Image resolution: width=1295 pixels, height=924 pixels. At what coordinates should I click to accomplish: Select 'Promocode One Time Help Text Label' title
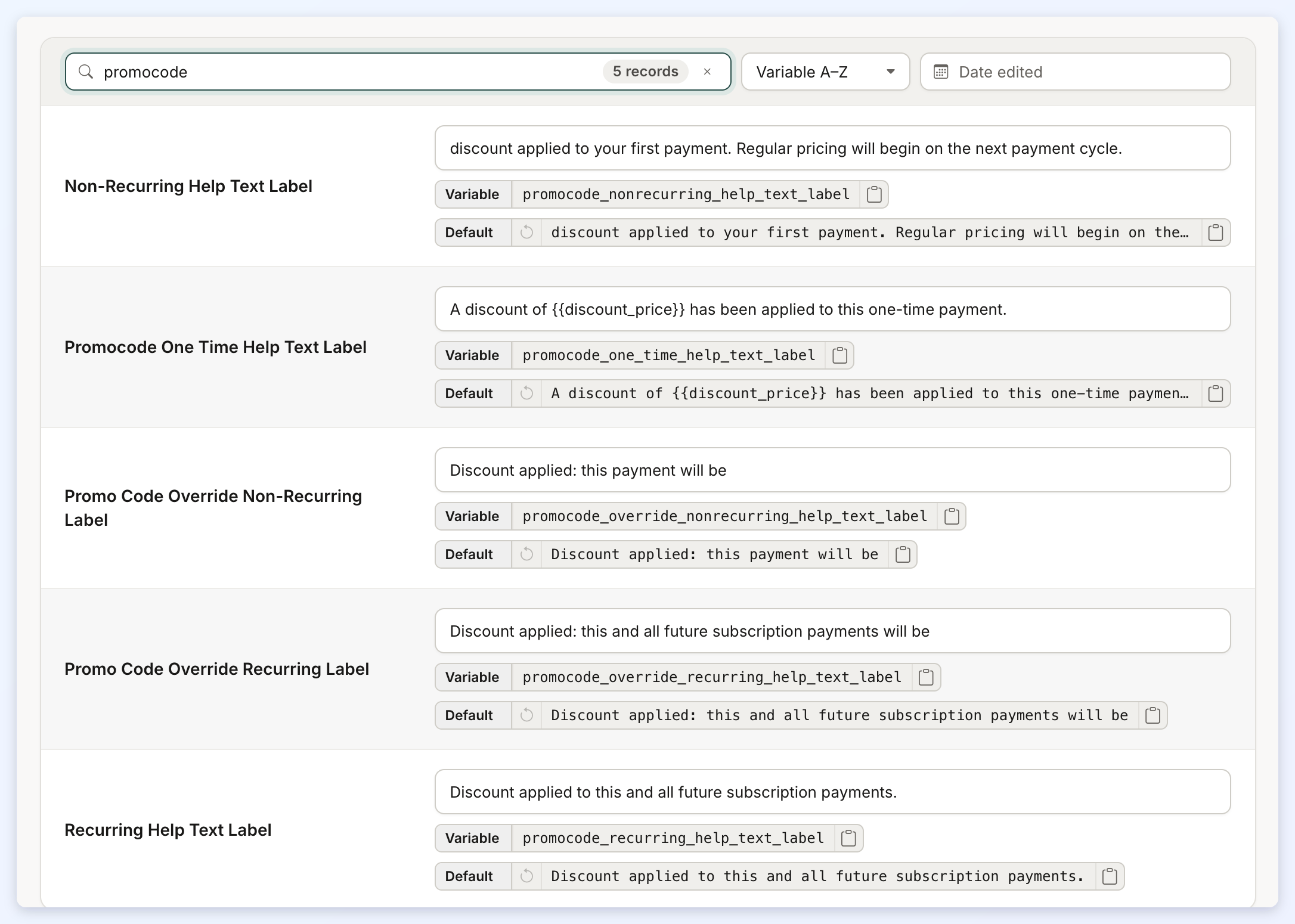[215, 348]
